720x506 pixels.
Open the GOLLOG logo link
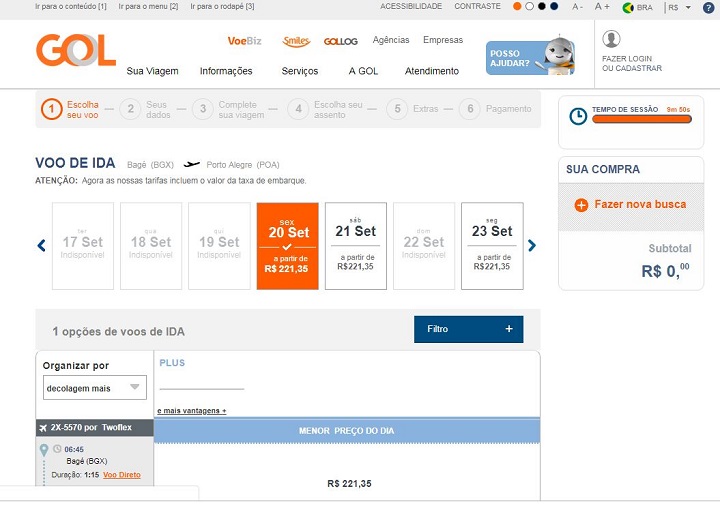pyautogui.click(x=341, y=41)
